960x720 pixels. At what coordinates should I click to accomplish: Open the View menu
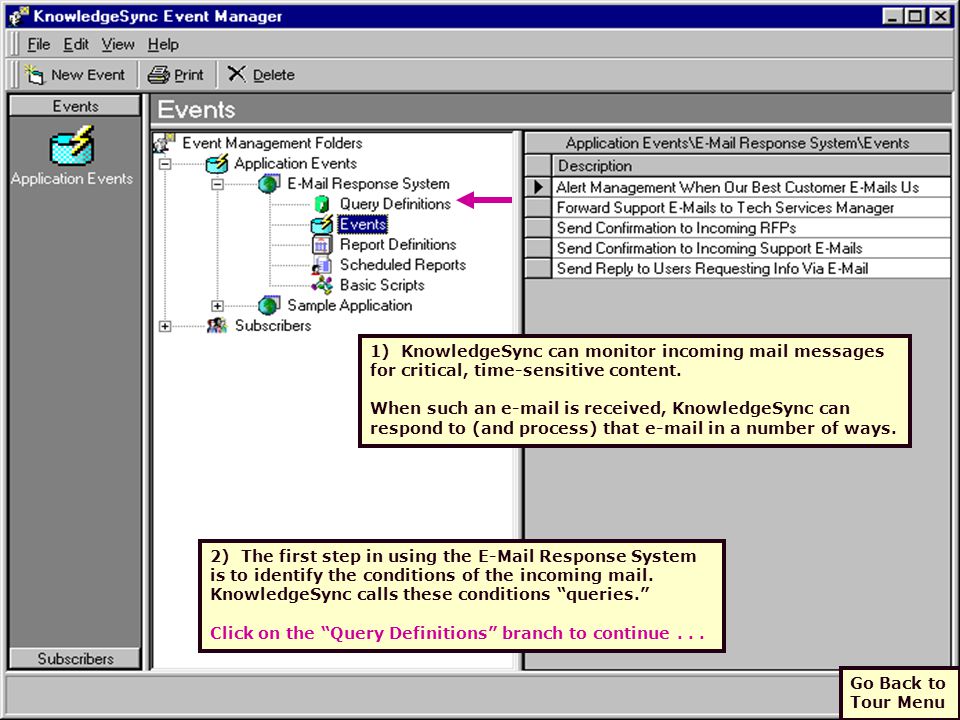pyautogui.click(x=118, y=45)
